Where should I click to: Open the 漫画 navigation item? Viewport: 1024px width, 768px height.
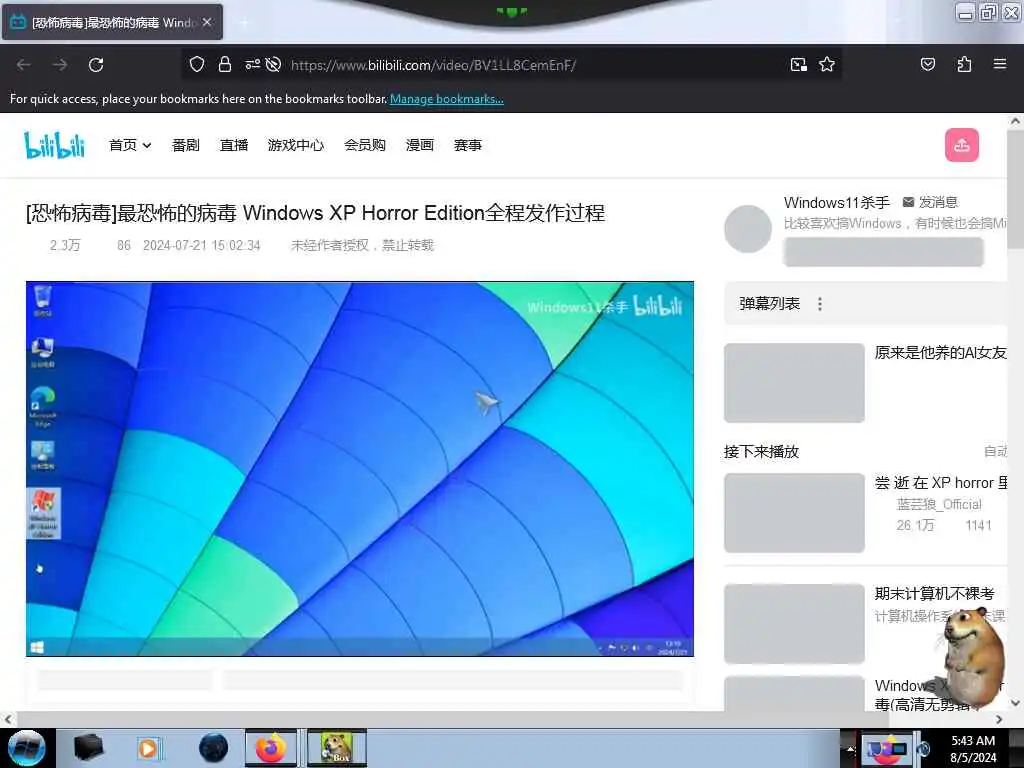419,145
